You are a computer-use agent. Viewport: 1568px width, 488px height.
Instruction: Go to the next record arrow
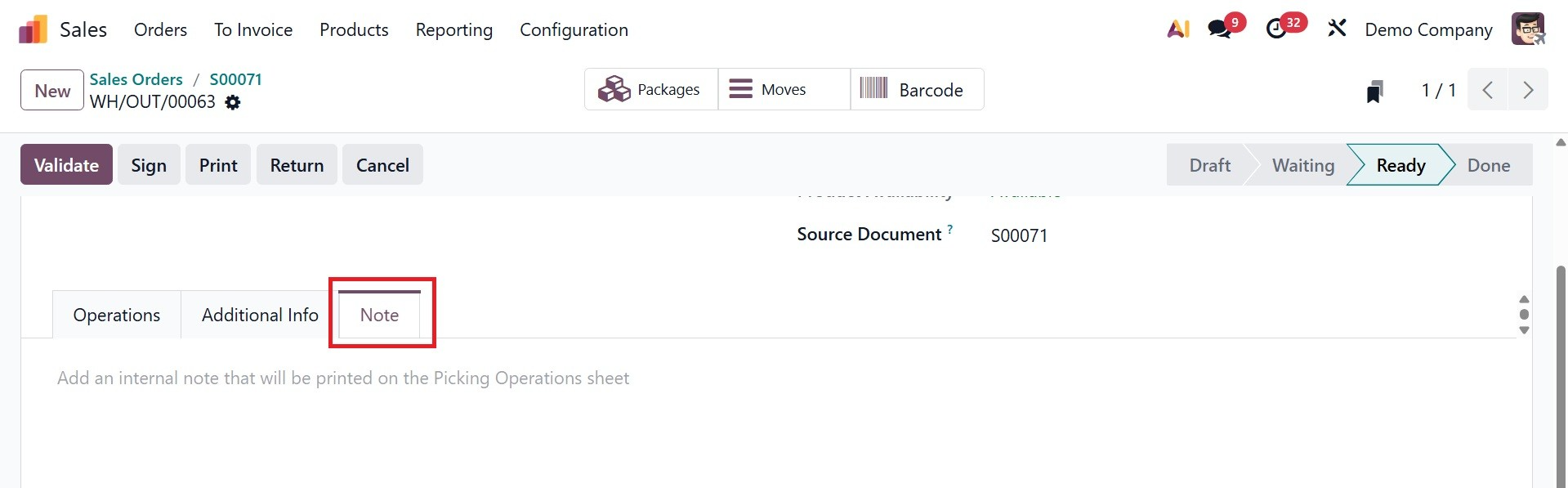pyautogui.click(x=1527, y=90)
